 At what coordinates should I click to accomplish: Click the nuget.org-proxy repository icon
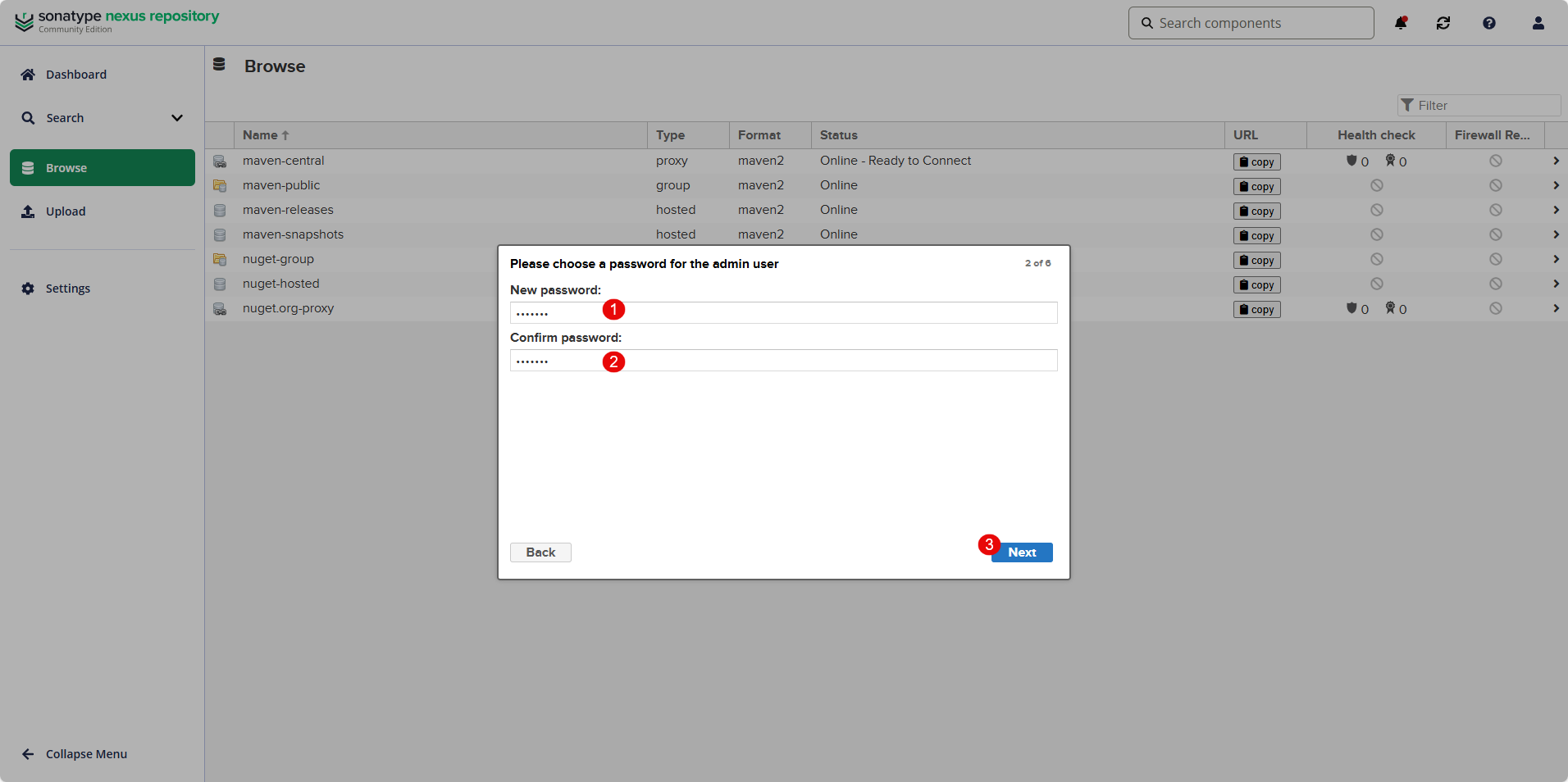coord(220,309)
